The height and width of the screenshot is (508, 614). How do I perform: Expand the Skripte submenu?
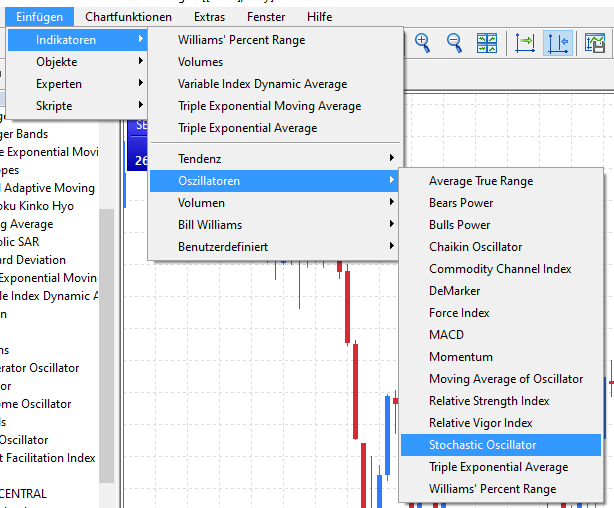pyautogui.click(x=78, y=106)
